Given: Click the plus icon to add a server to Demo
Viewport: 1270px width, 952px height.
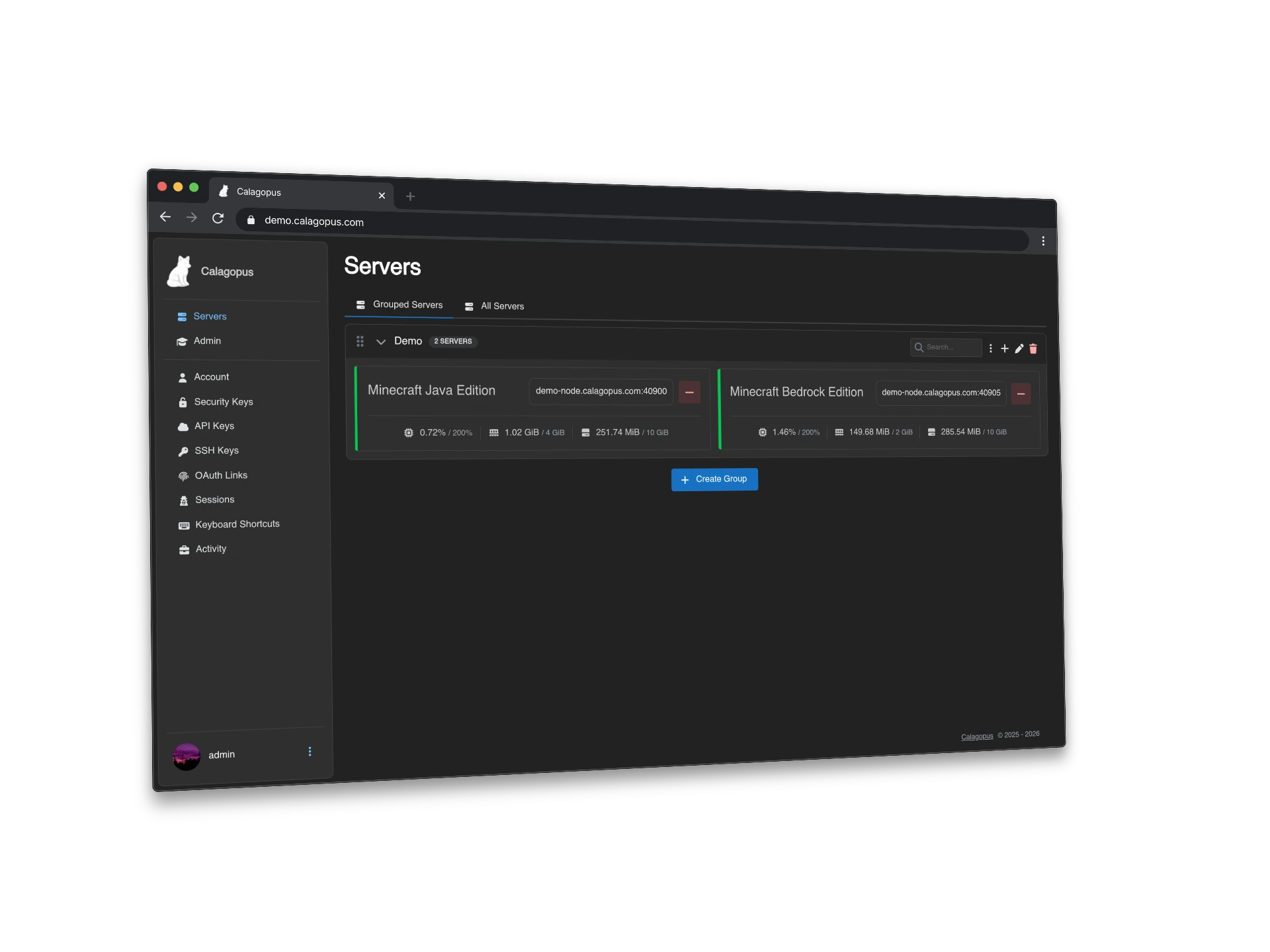Looking at the screenshot, I should click(1004, 348).
